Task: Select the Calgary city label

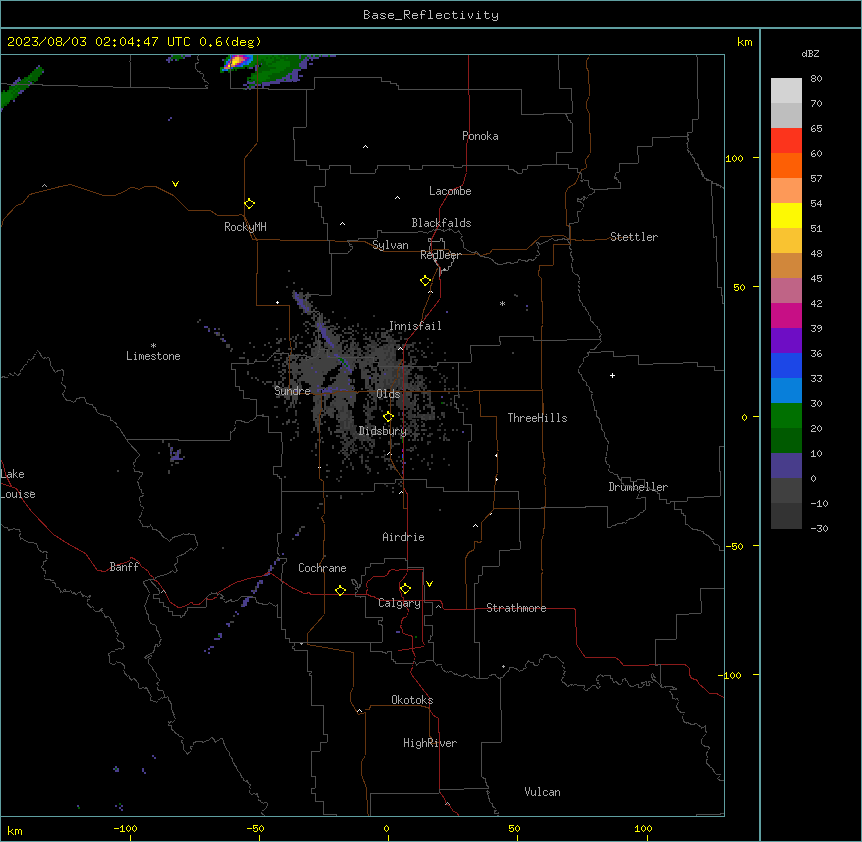Action: tap(399, 603)
